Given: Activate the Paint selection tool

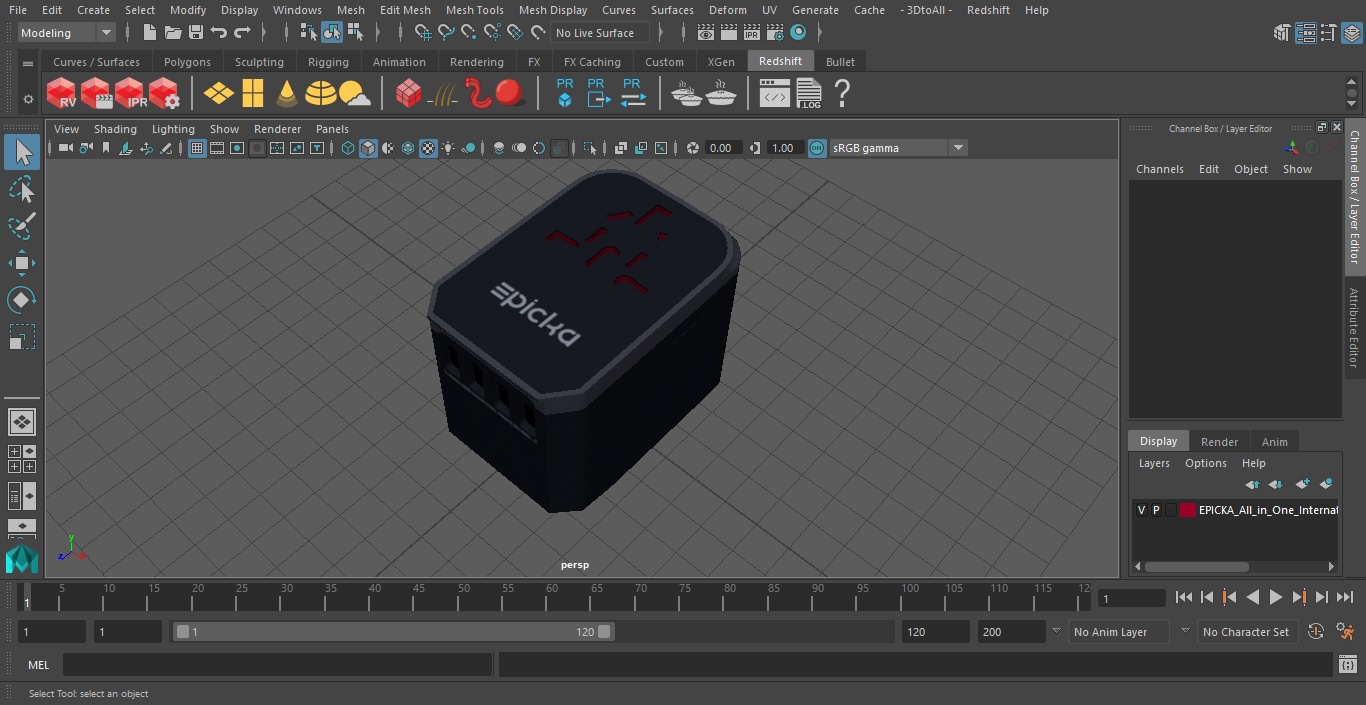Looking at the screenshot, I should tap(22, 226).
